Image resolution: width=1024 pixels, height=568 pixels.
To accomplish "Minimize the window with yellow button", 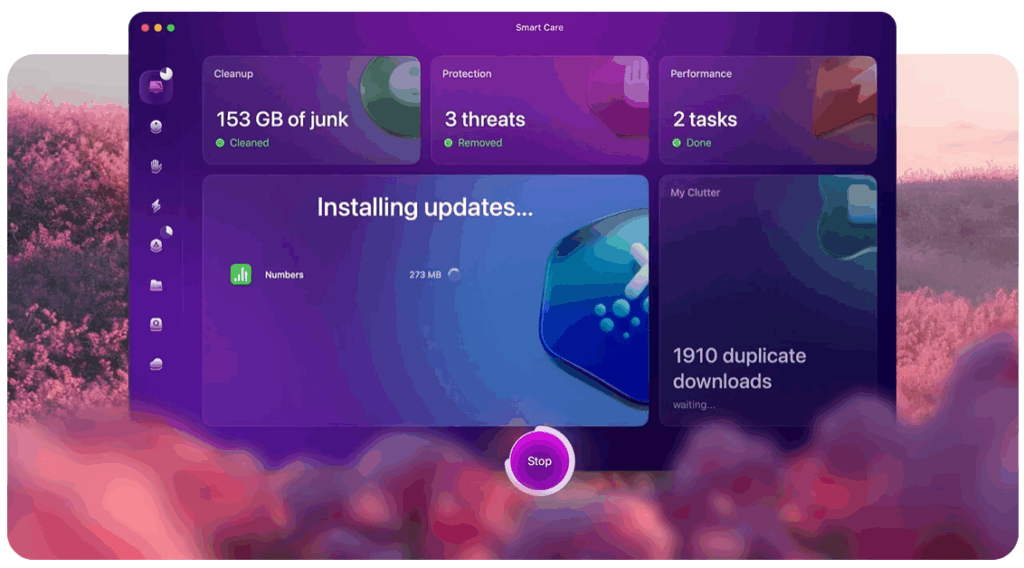I will (158, 27).
